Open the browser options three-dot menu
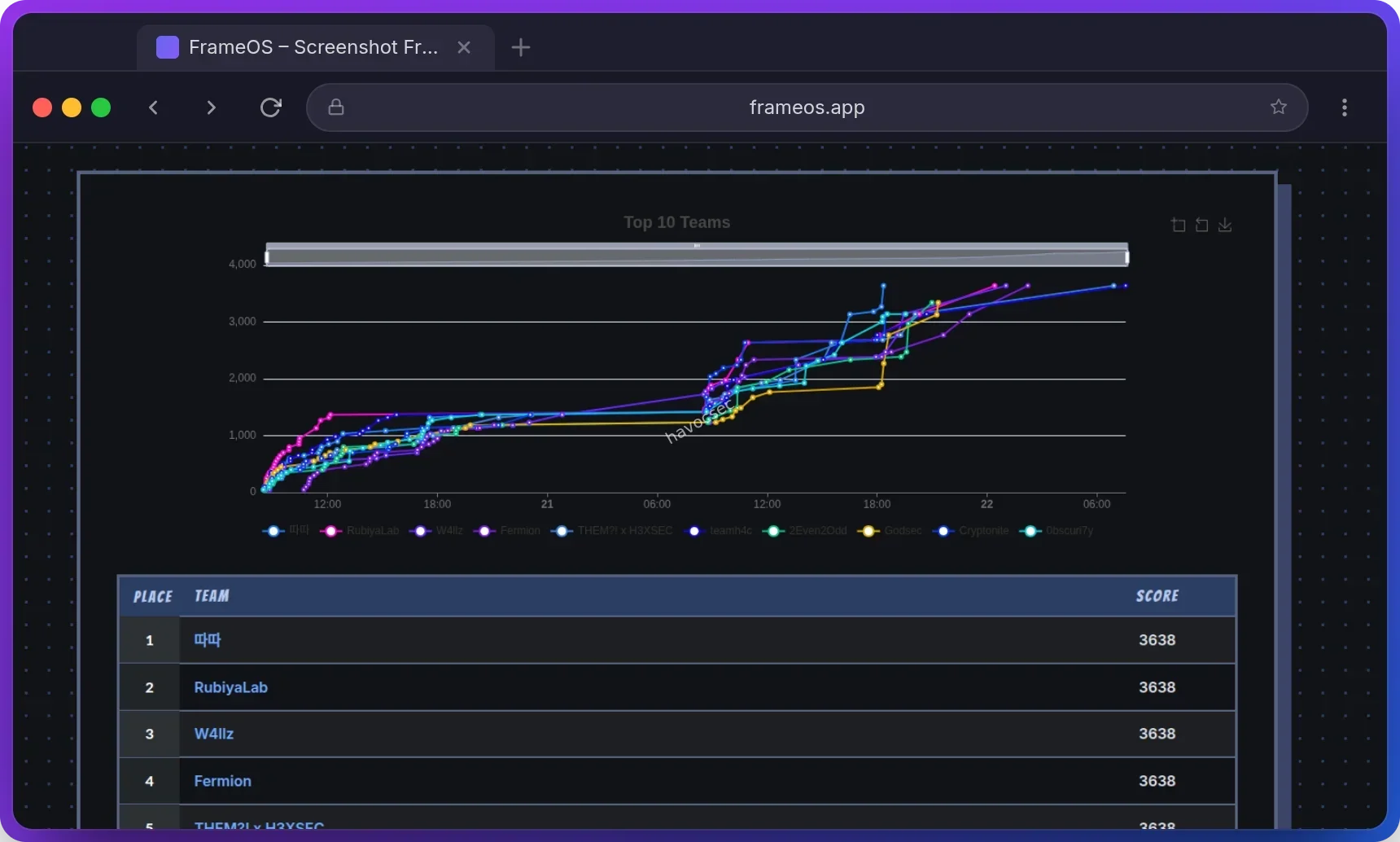Viewport: 1400px width, 842px height. [x=1344, y=107]
